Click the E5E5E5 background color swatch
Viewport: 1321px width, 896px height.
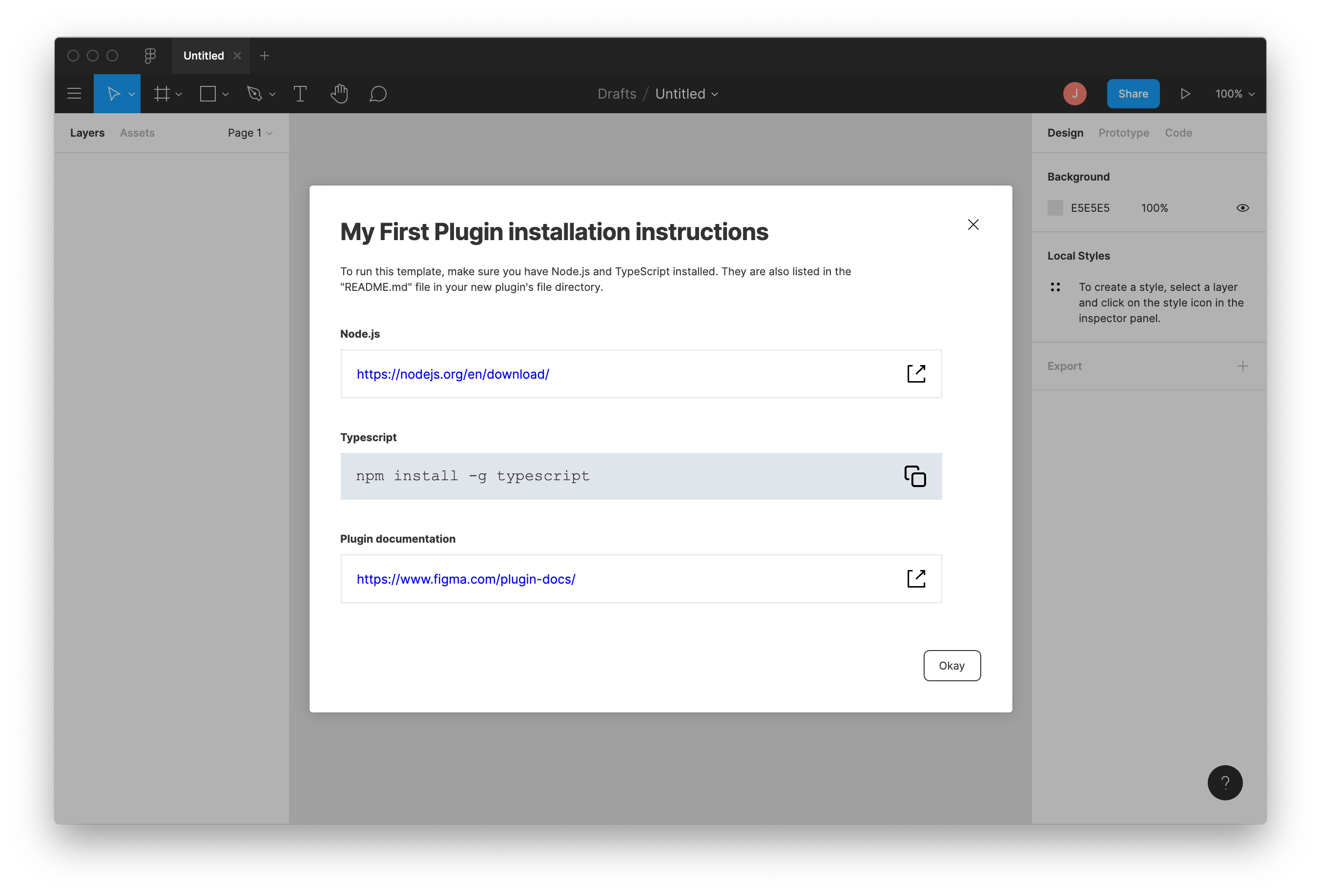[x=1055, y=208]
